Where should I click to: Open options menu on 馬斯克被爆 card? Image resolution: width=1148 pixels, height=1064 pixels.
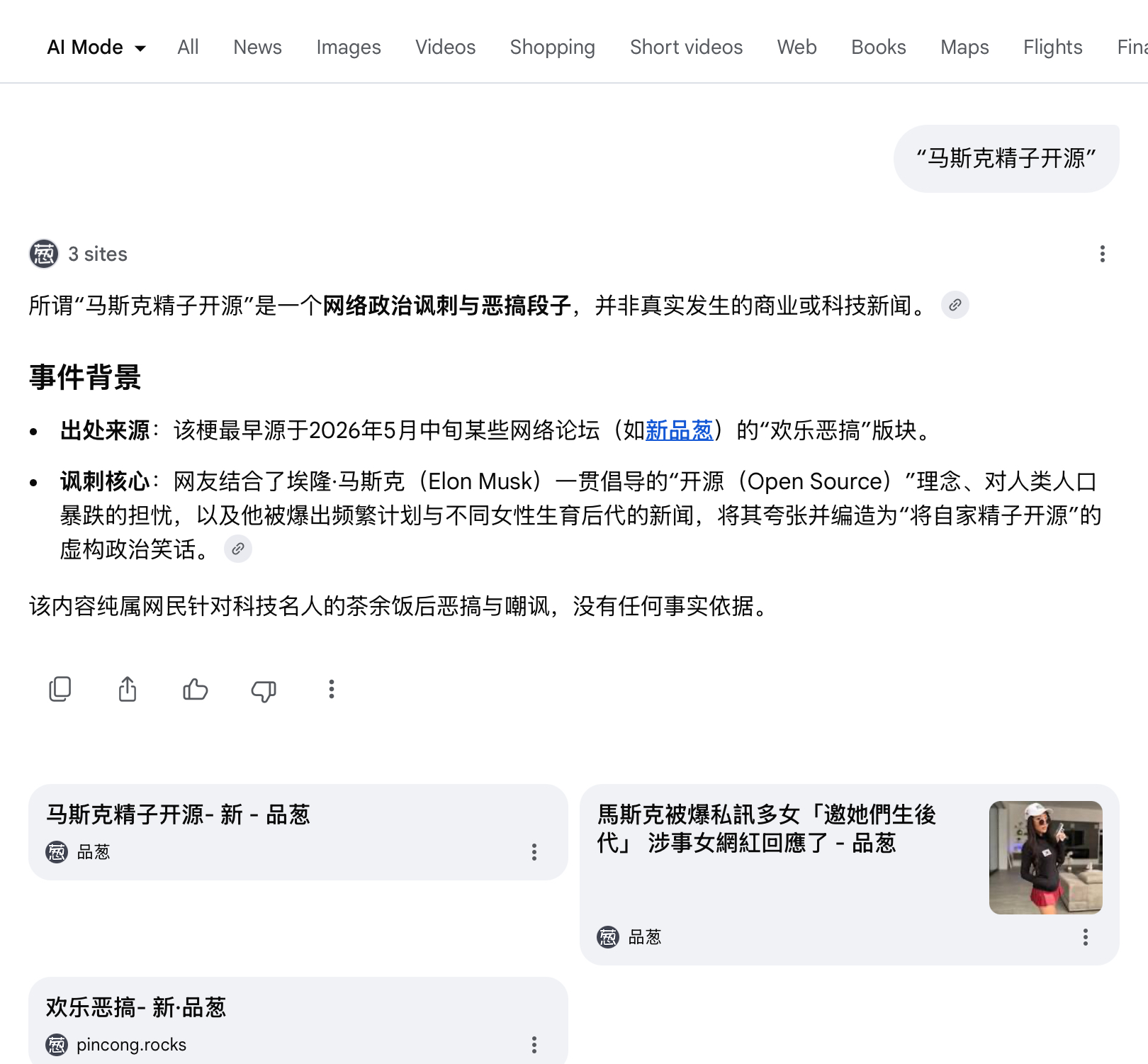coord(1086,937)
